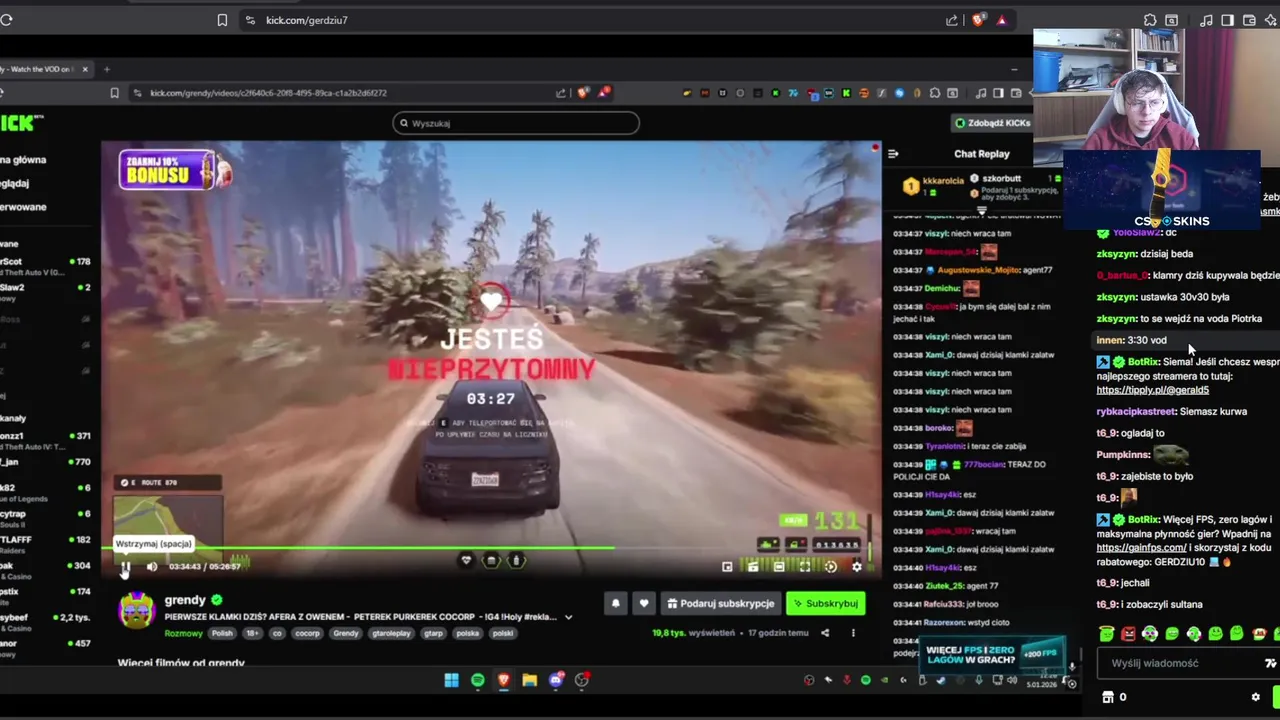Open Discord from the taskbar
This screenshot has width=1280, height=720.
tap(556, 680)
